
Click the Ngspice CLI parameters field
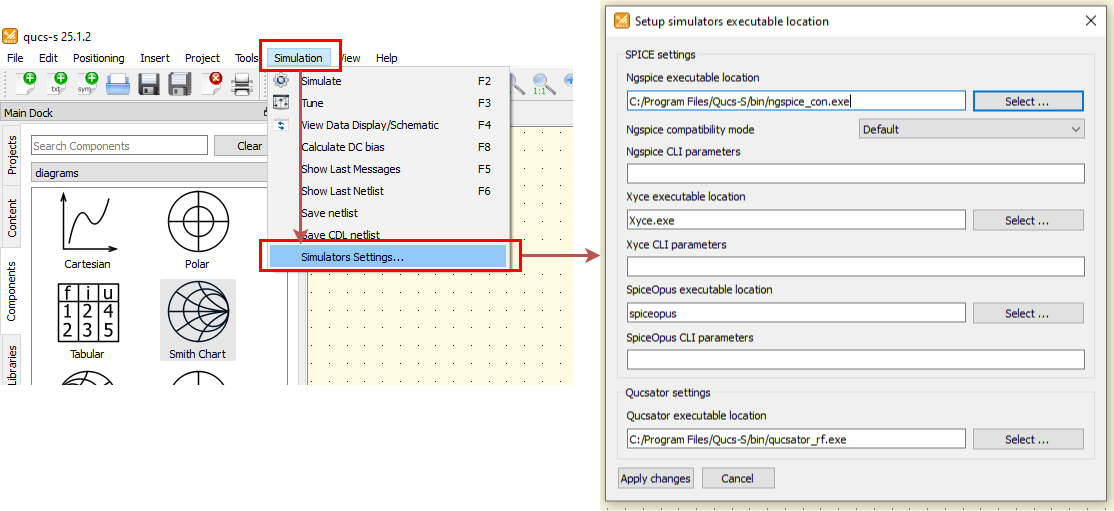(855, 173)
